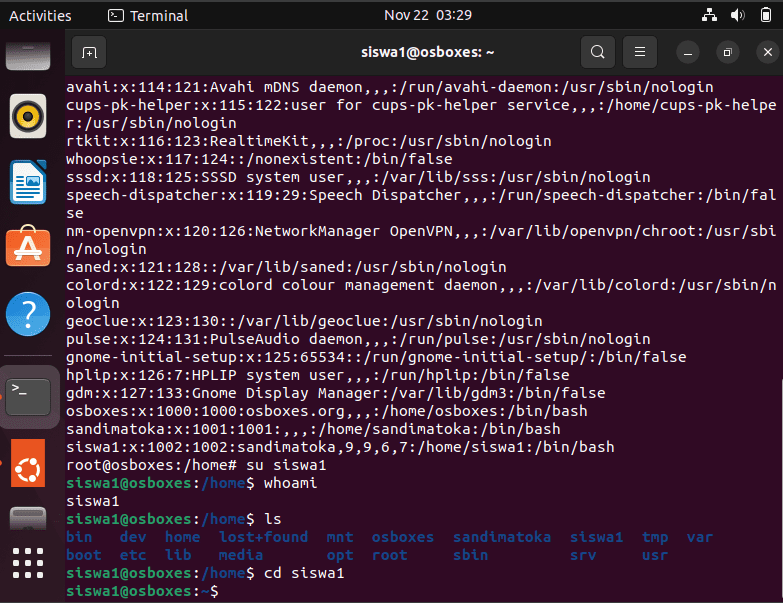Click the battery indicator in the top bar

[x=766, y=15]
